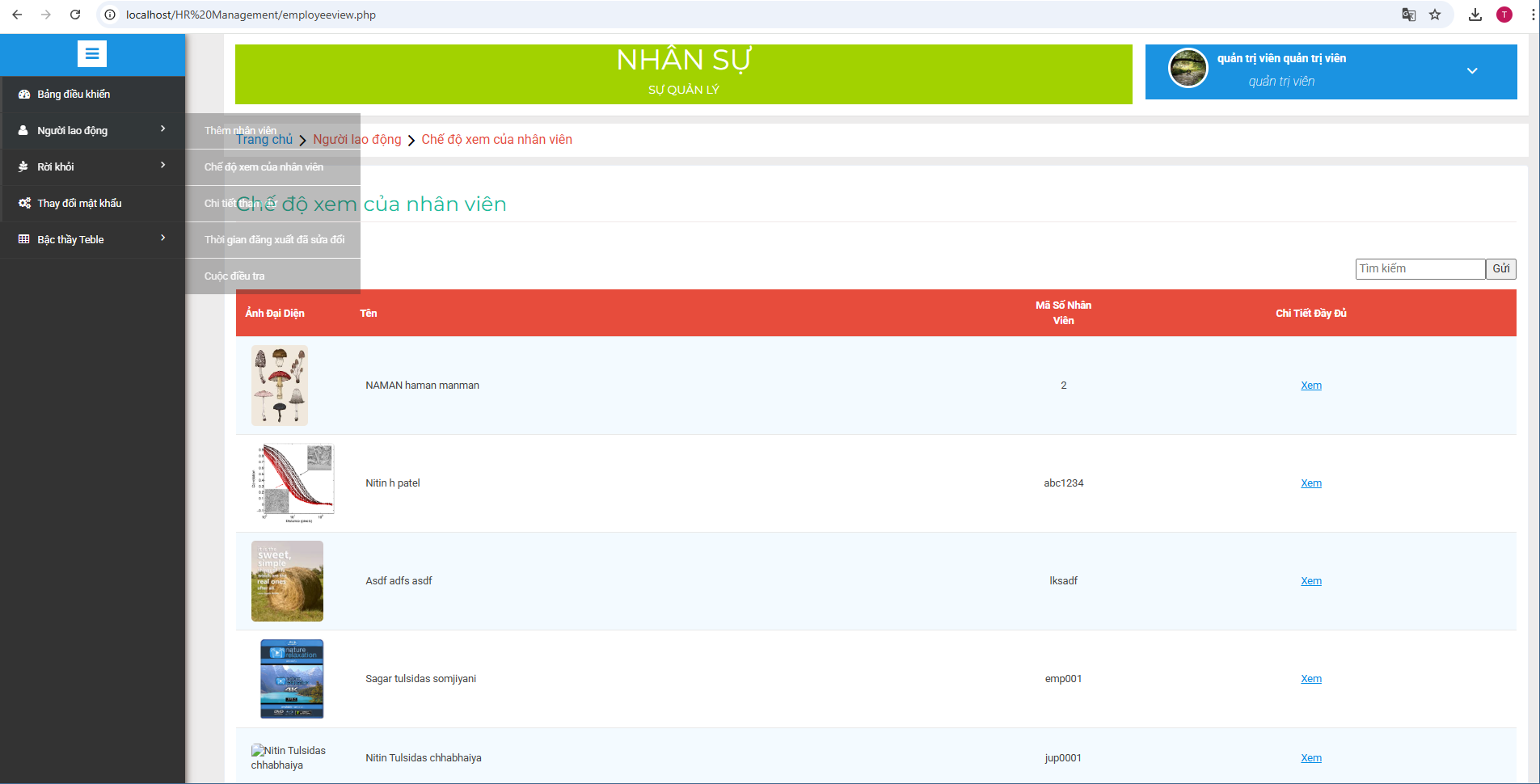Viewport: 1540px width, 784px height.
Task: Toggle the hamburger sidebar menu button
Action: 92,54
